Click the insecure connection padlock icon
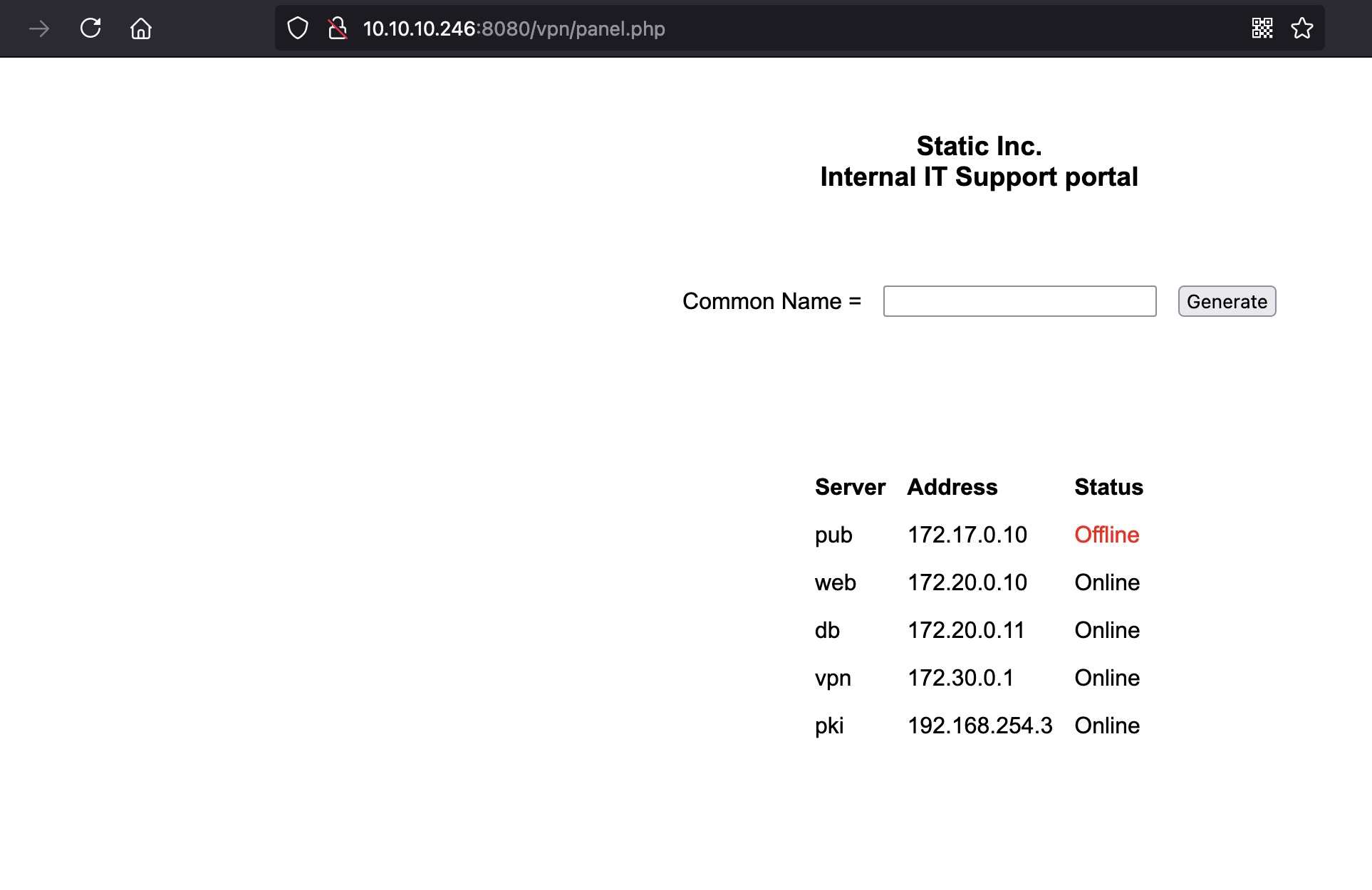The image size is (1372, 890). coord(338,28)
